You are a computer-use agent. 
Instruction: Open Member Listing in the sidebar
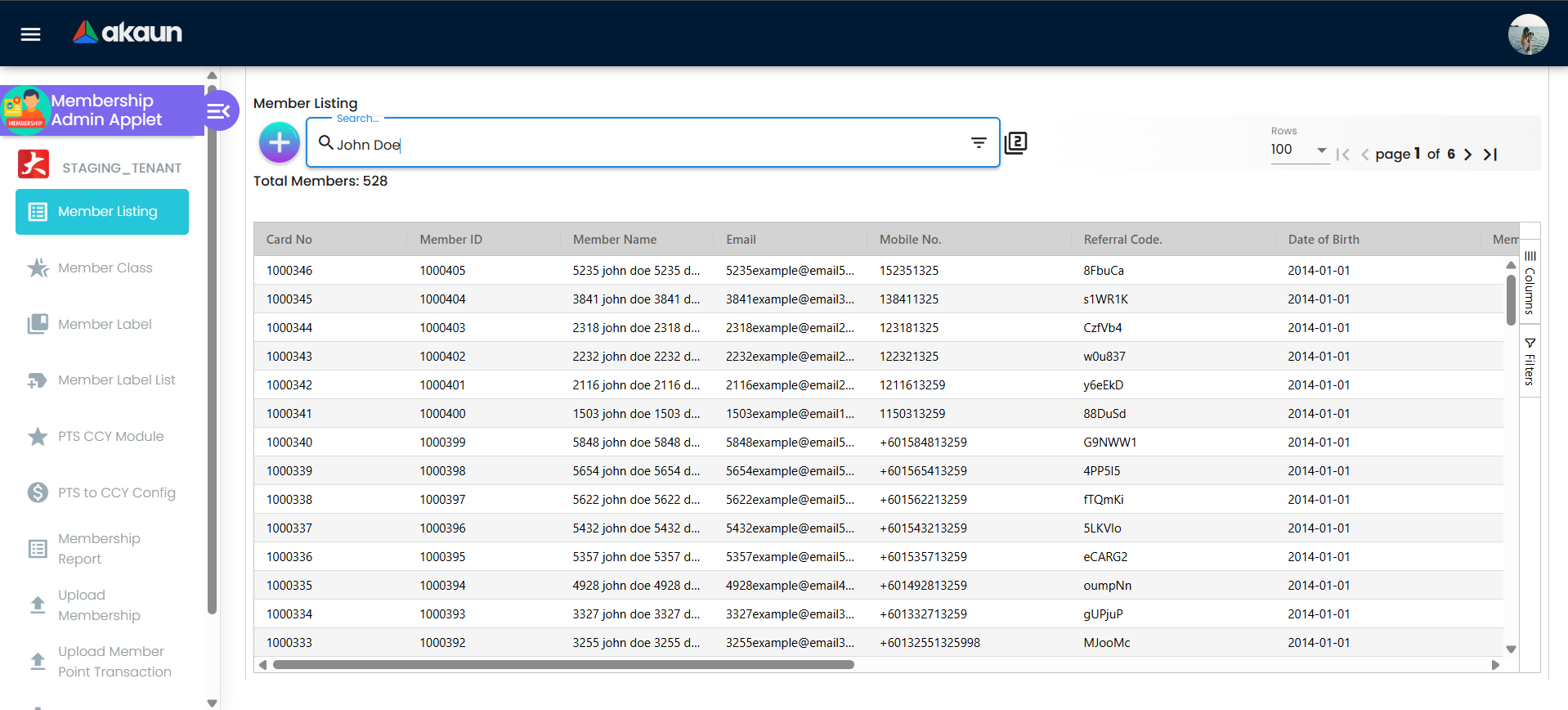click(x=102, y=212)
